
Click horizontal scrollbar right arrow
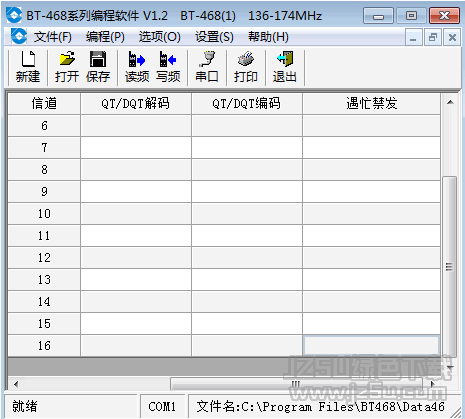[433, 384]
